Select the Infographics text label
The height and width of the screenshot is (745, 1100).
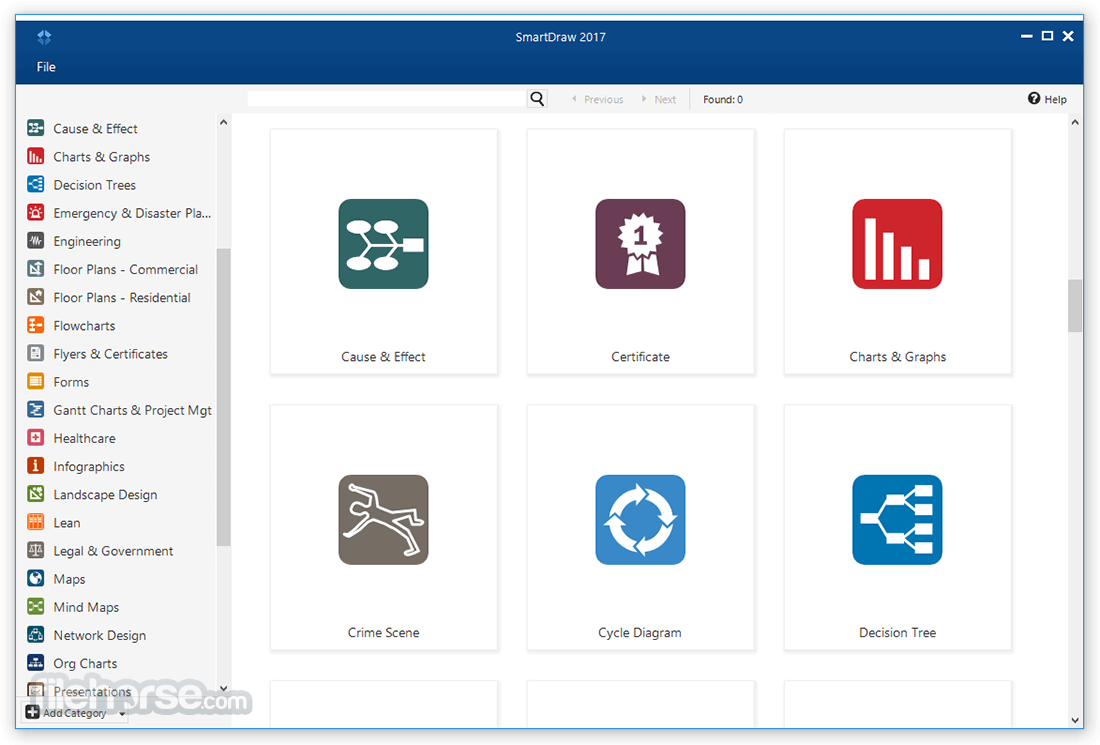coord(89,467)
